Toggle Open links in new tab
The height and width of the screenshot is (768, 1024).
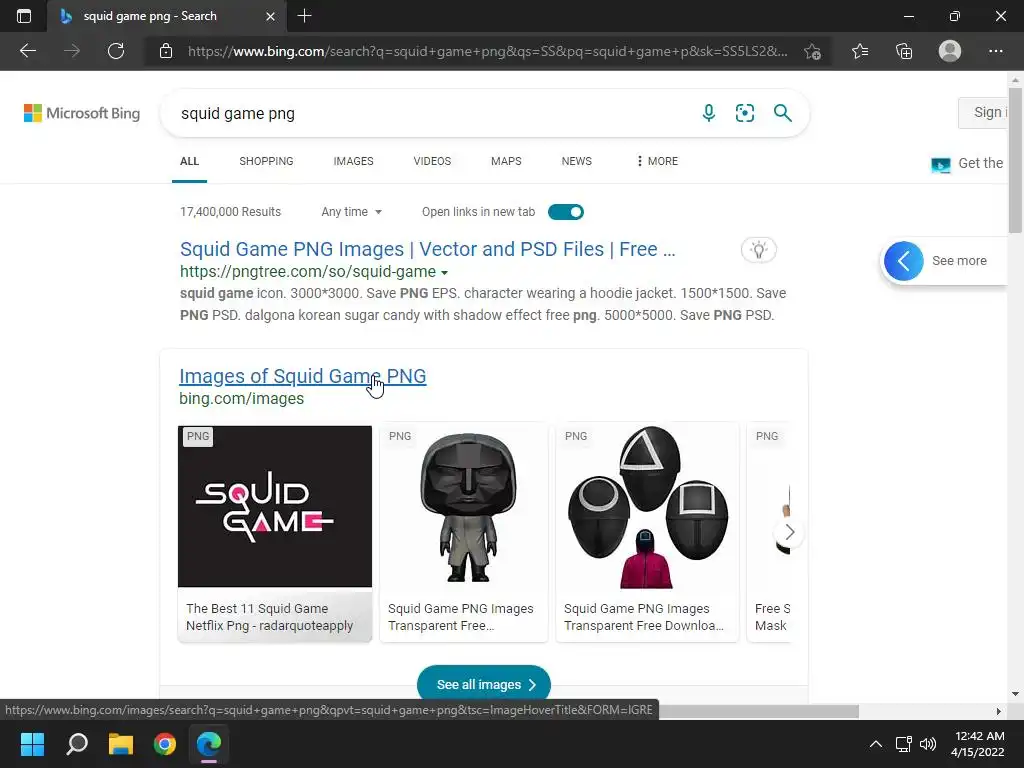[x=566, y=212]
